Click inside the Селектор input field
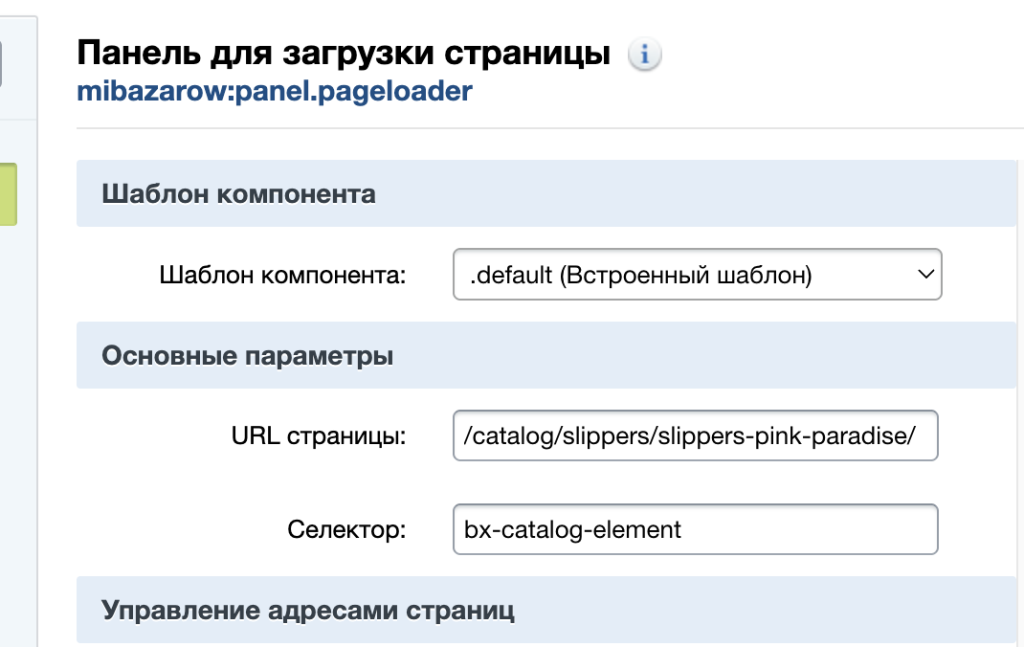The width and height of the screenshot is (1024, 647). tap(697, 529)
